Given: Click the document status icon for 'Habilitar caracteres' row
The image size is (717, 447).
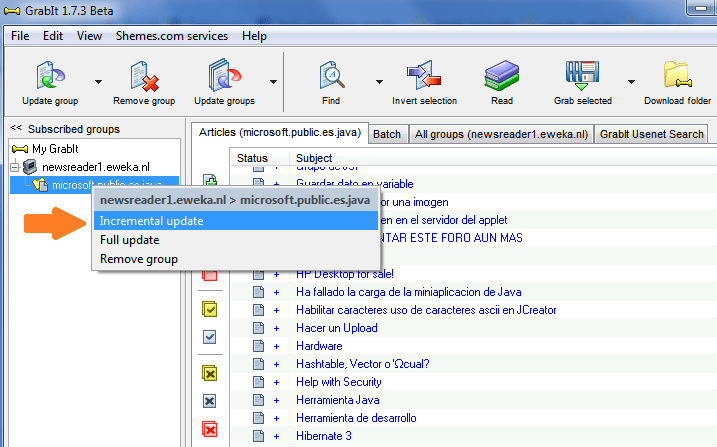Looking at the screenshot, I should 258,310.
